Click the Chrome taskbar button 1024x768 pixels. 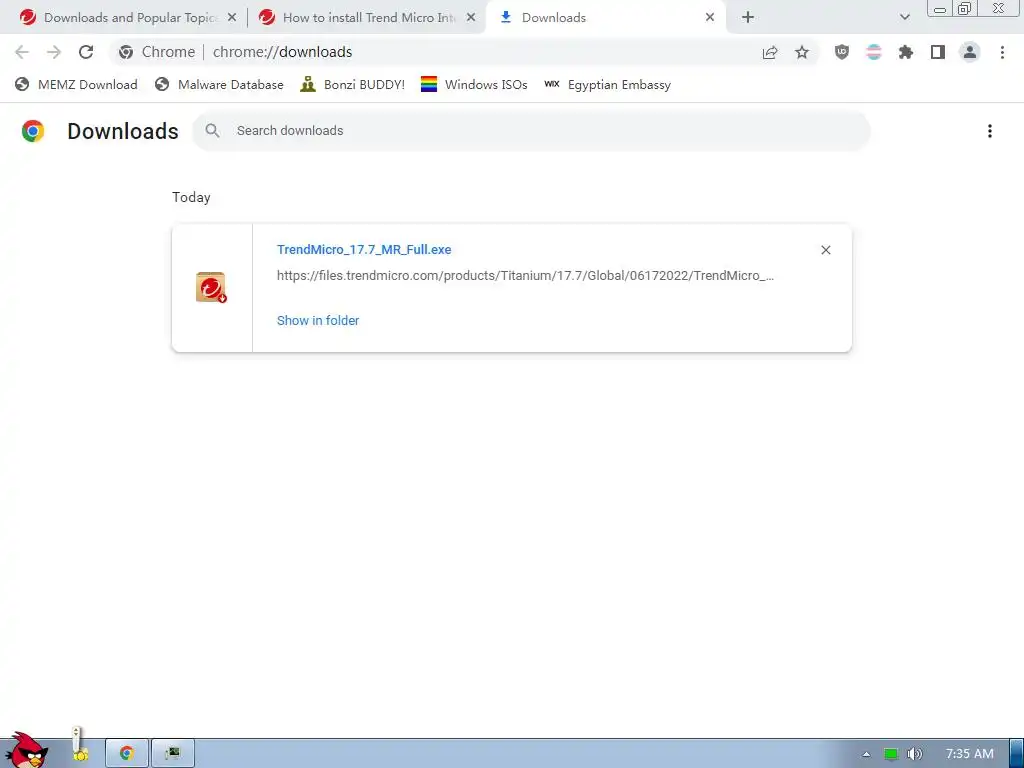click(x=127, y=754)
